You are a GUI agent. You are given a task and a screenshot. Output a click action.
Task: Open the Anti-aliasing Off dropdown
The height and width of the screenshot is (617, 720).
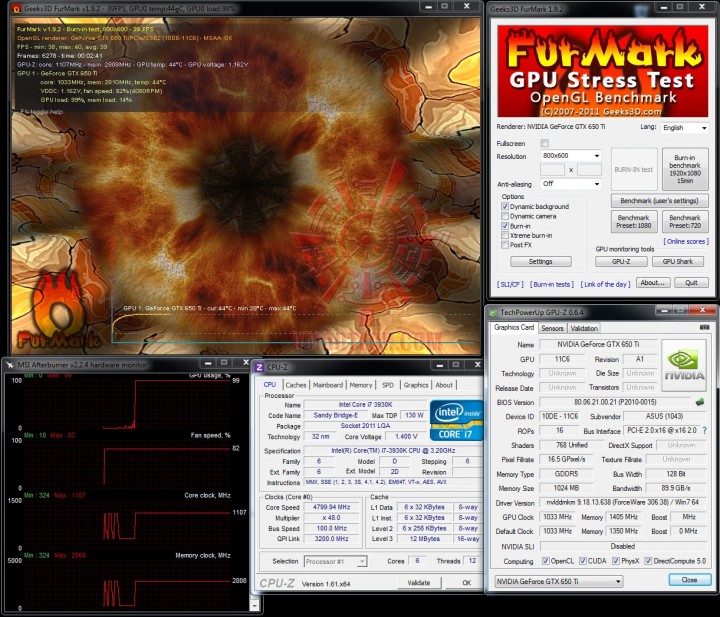pyautogui.click(x=571, y=184)
